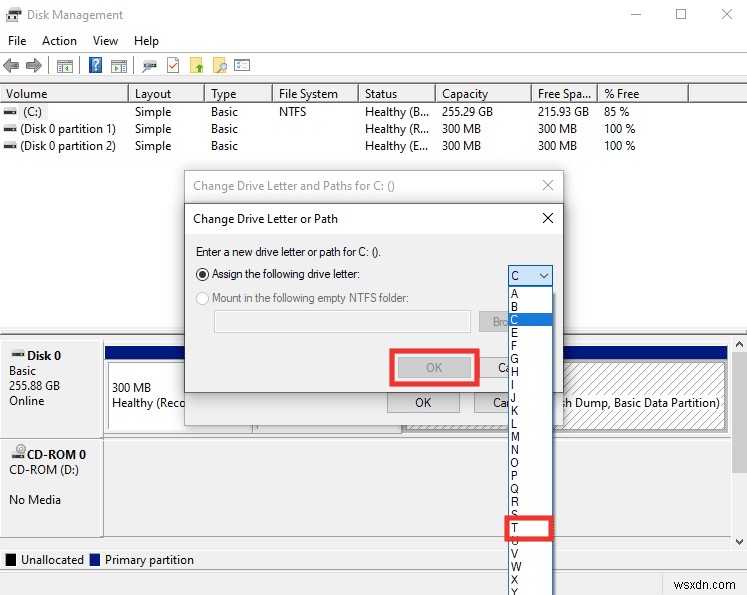Viewport: 747px width, 595px height.
Task: Open the drive letter combo box showing C
Action: coord(530,275)
